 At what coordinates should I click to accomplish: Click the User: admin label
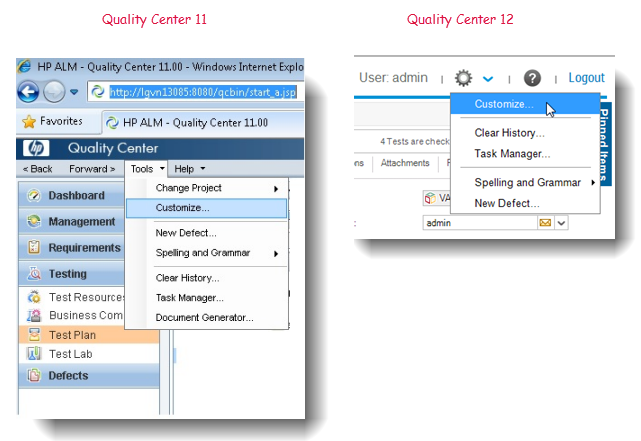click(393, 78)
